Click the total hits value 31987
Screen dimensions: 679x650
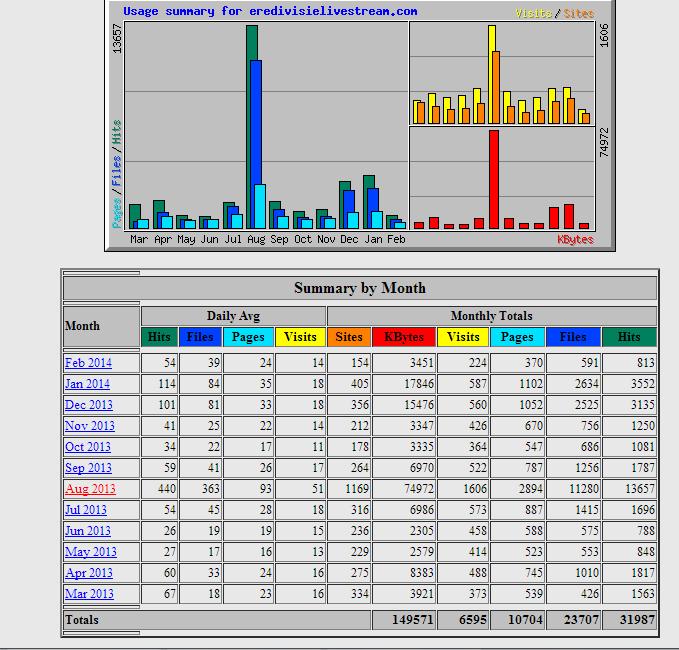[637, 620]
